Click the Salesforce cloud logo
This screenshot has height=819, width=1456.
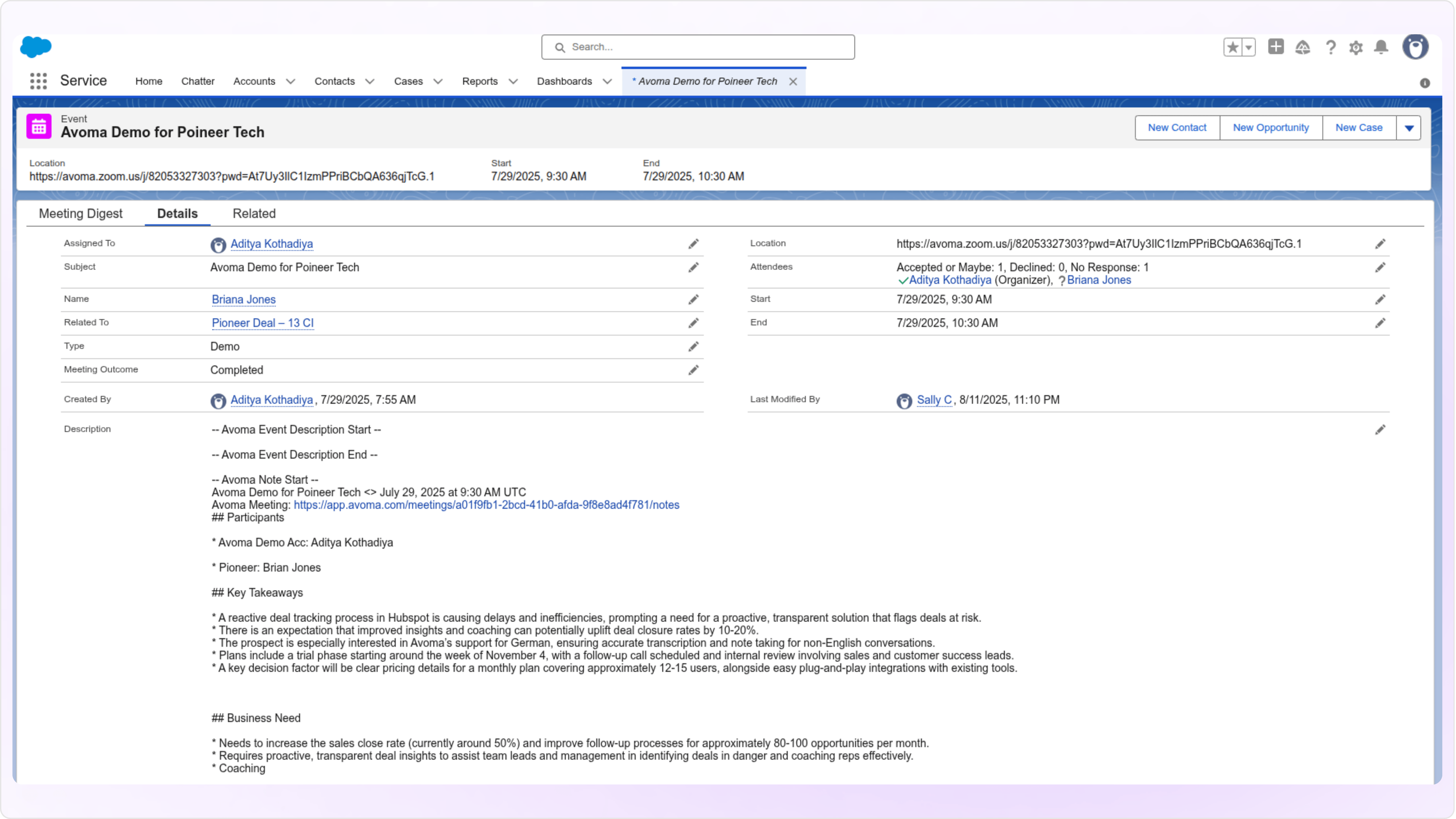click(36, 47)
